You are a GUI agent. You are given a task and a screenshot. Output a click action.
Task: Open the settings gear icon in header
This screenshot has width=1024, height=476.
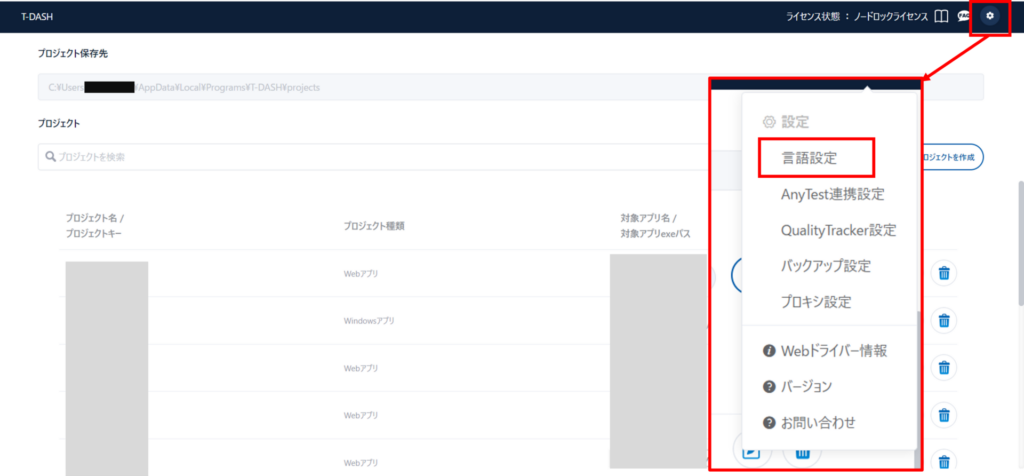coord(990,16)
